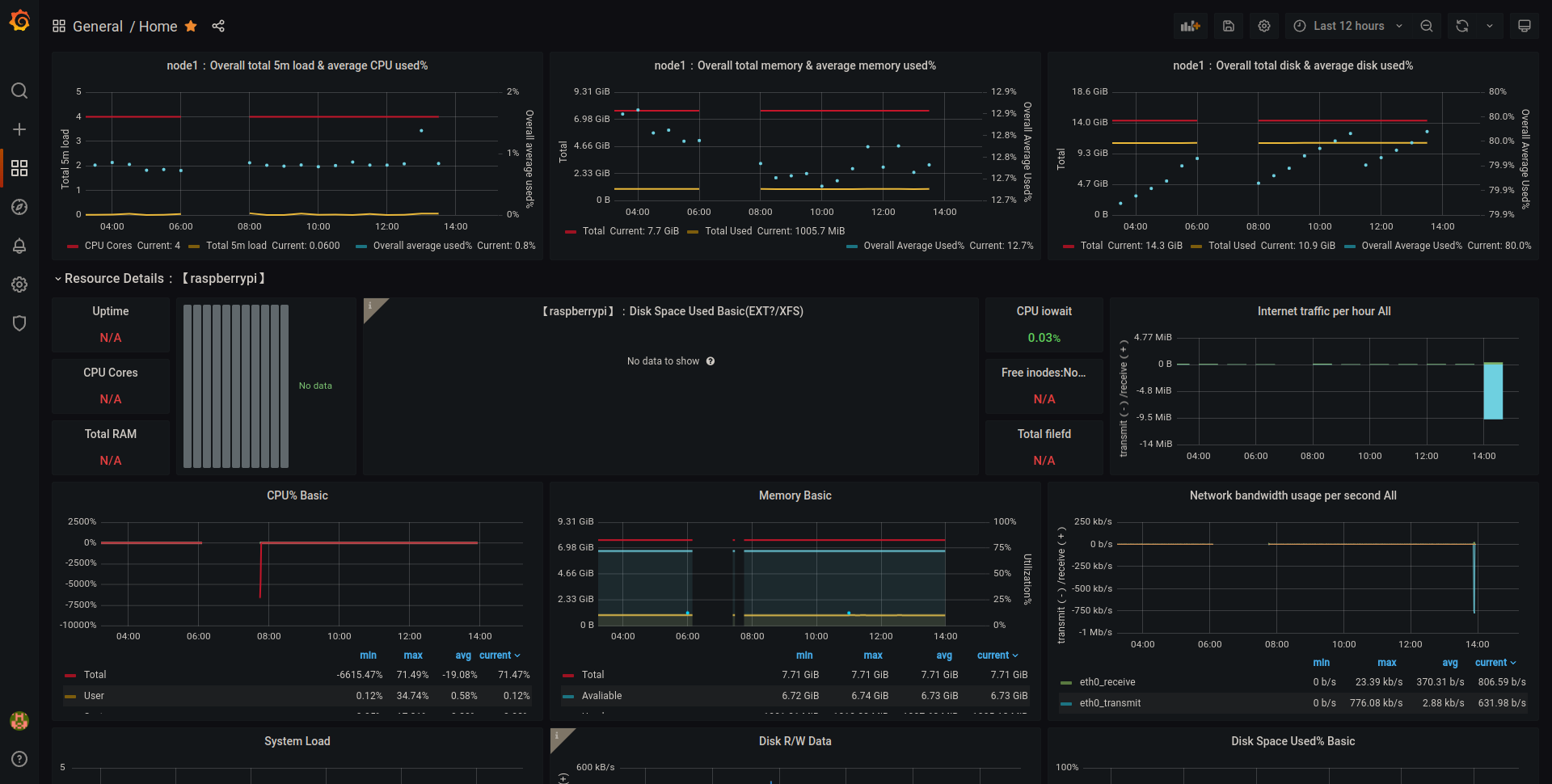This screenshot has width=1552, height=784.
Task: Open the Explore compass sidebar icon
Action: (x=19, y=207)
